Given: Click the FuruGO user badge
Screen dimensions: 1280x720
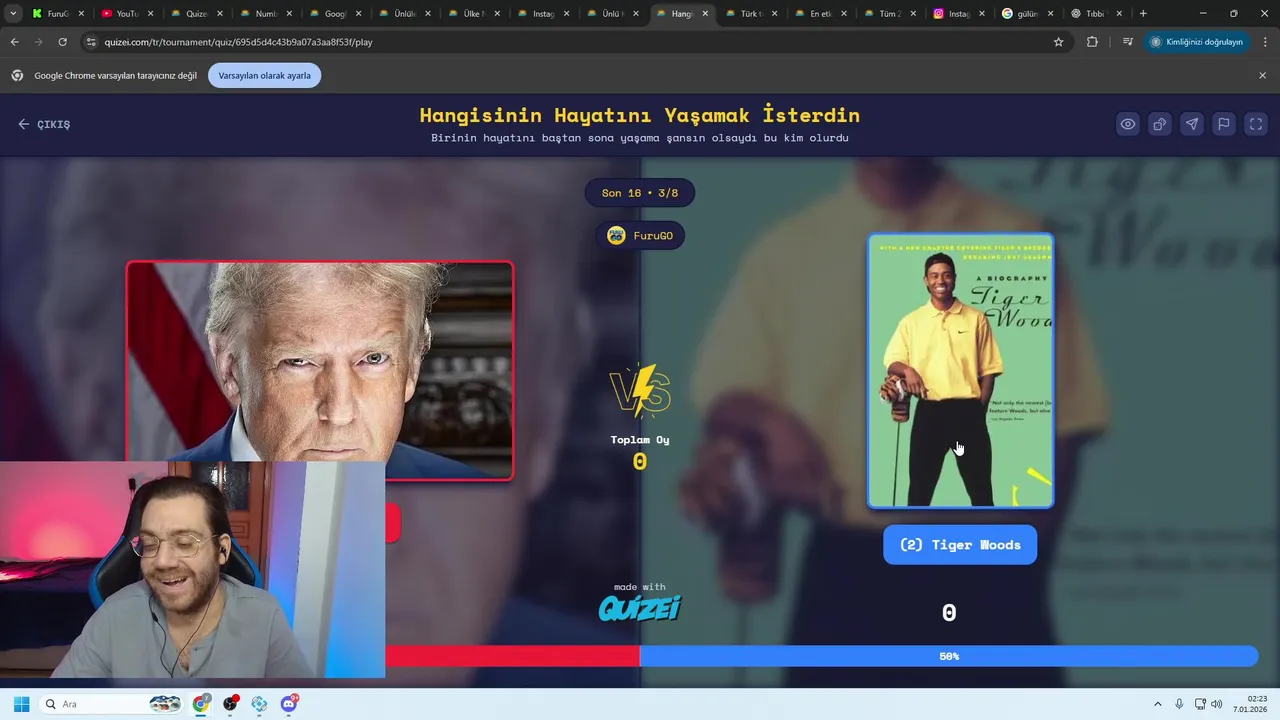Looking at the screenshot, I should 640,235.
